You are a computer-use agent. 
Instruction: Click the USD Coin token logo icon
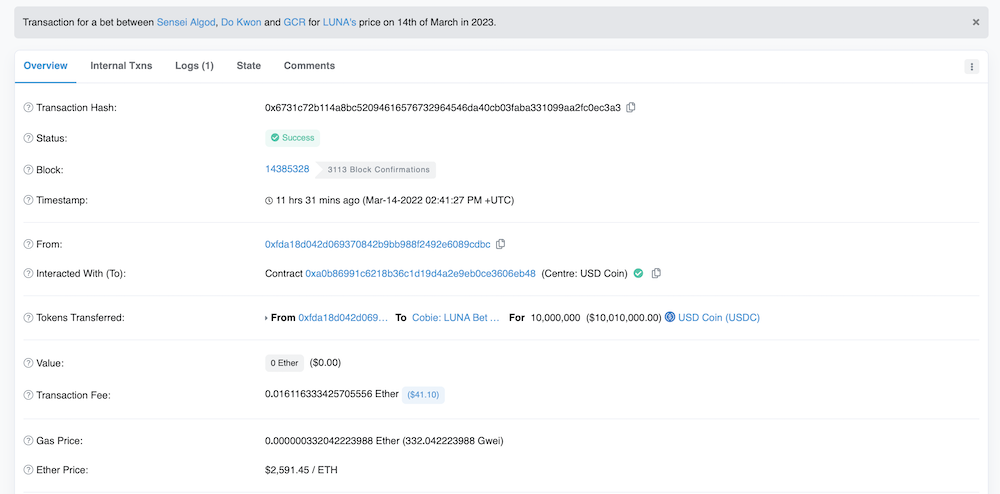coord(670,317)
